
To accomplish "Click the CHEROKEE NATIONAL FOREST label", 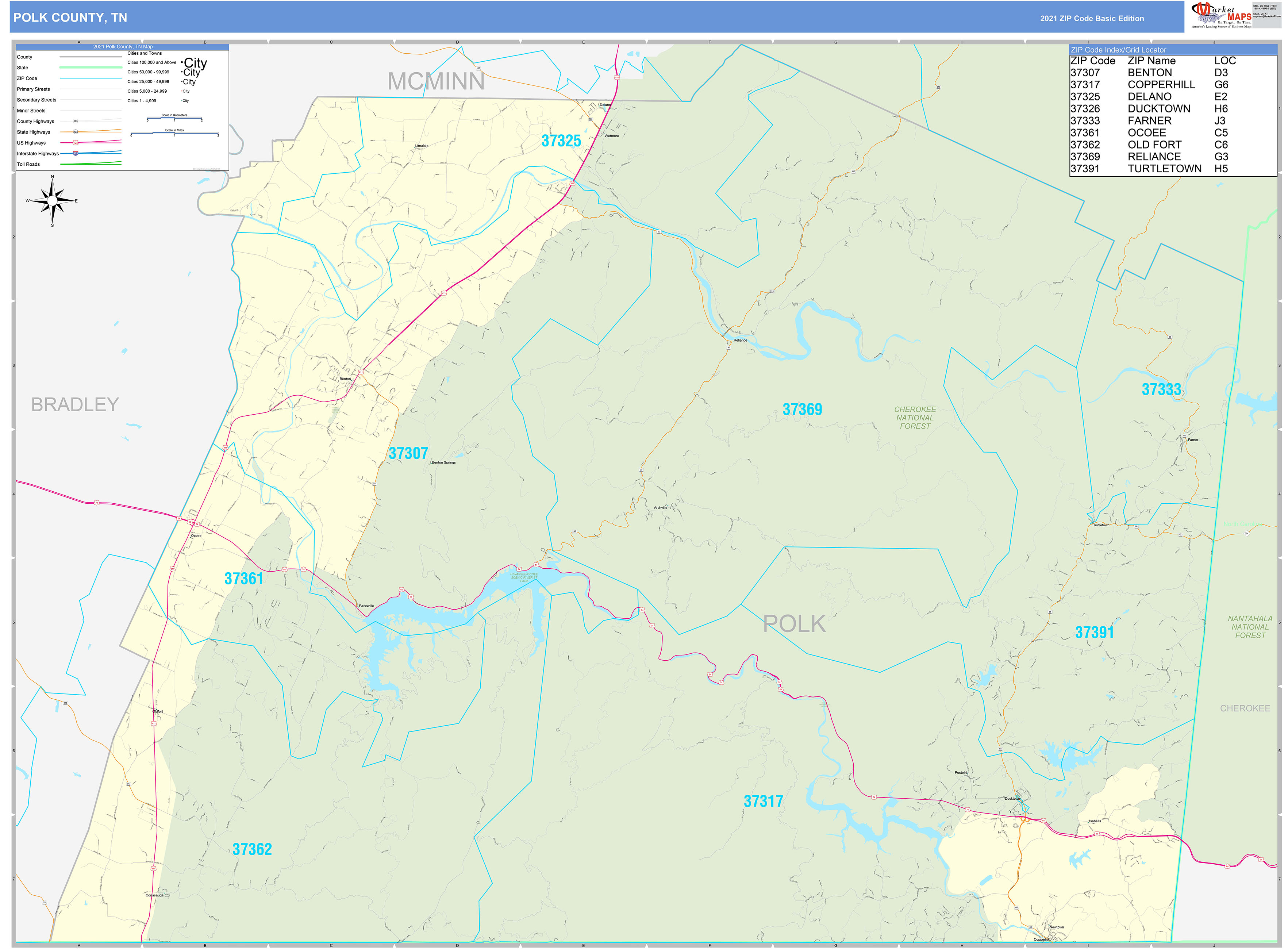I will [915, 418].
